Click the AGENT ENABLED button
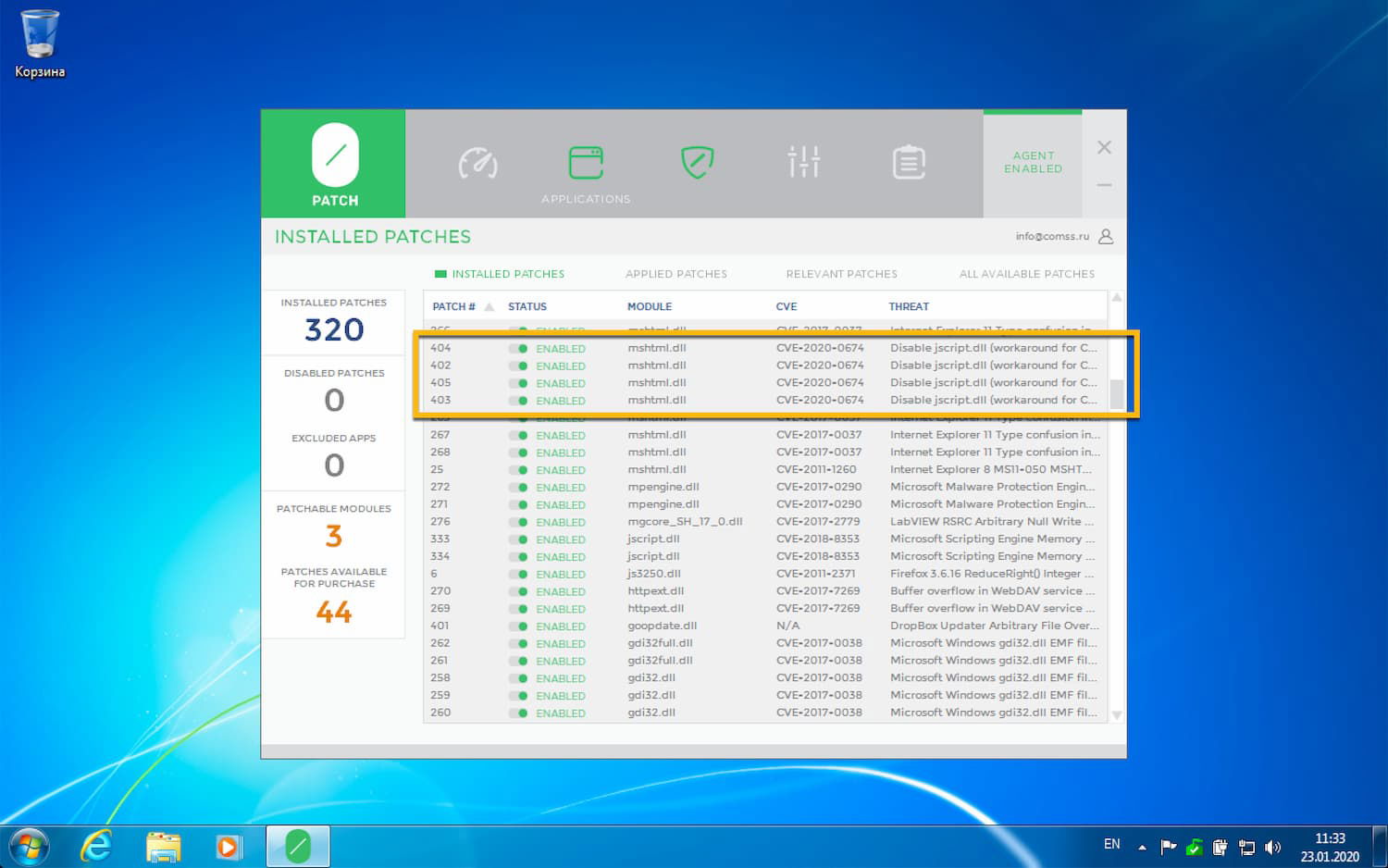The width and height of the screenshot is (1388, 868). coord(1033,163)
